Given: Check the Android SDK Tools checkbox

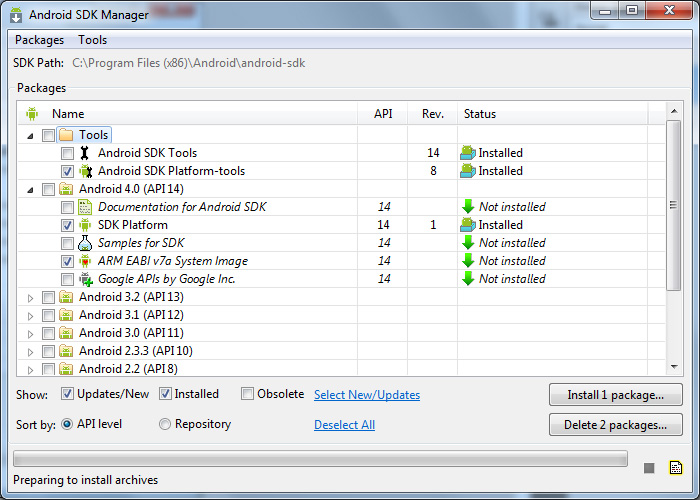Looking at the screenshot, I should tap(67, 154).
